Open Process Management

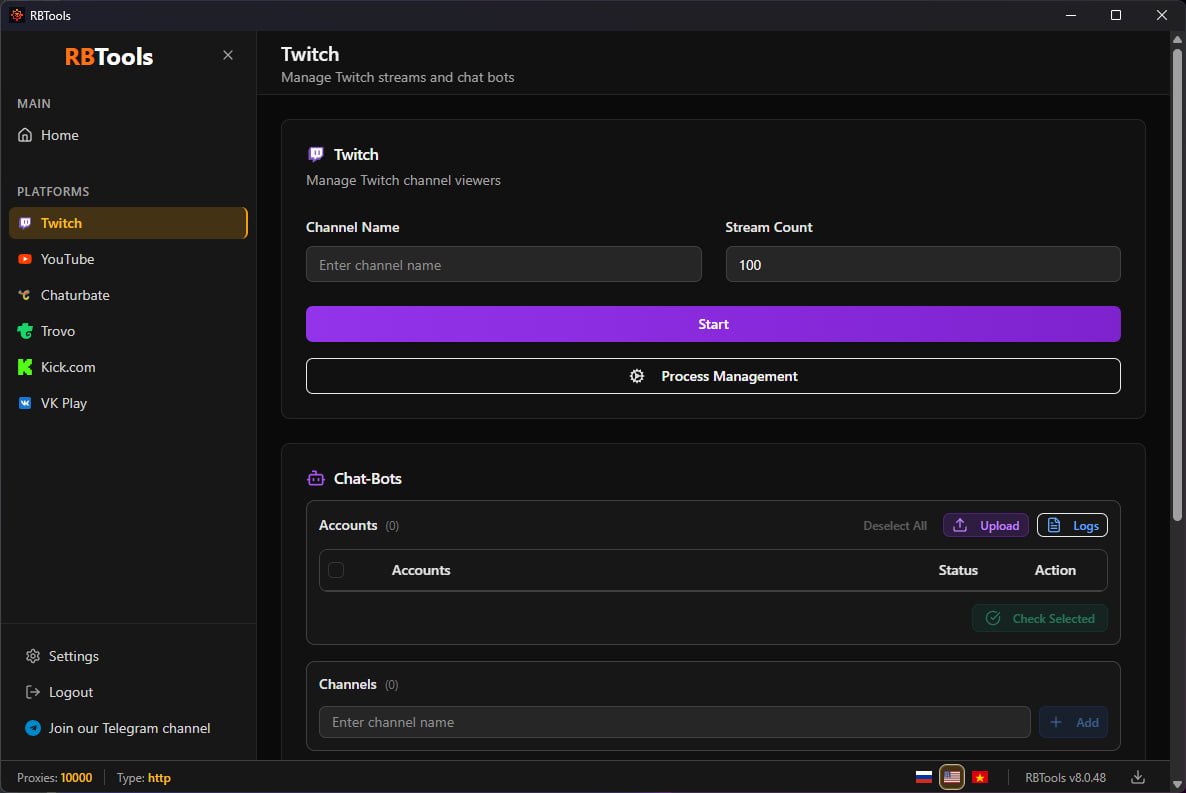click(713, 376)
